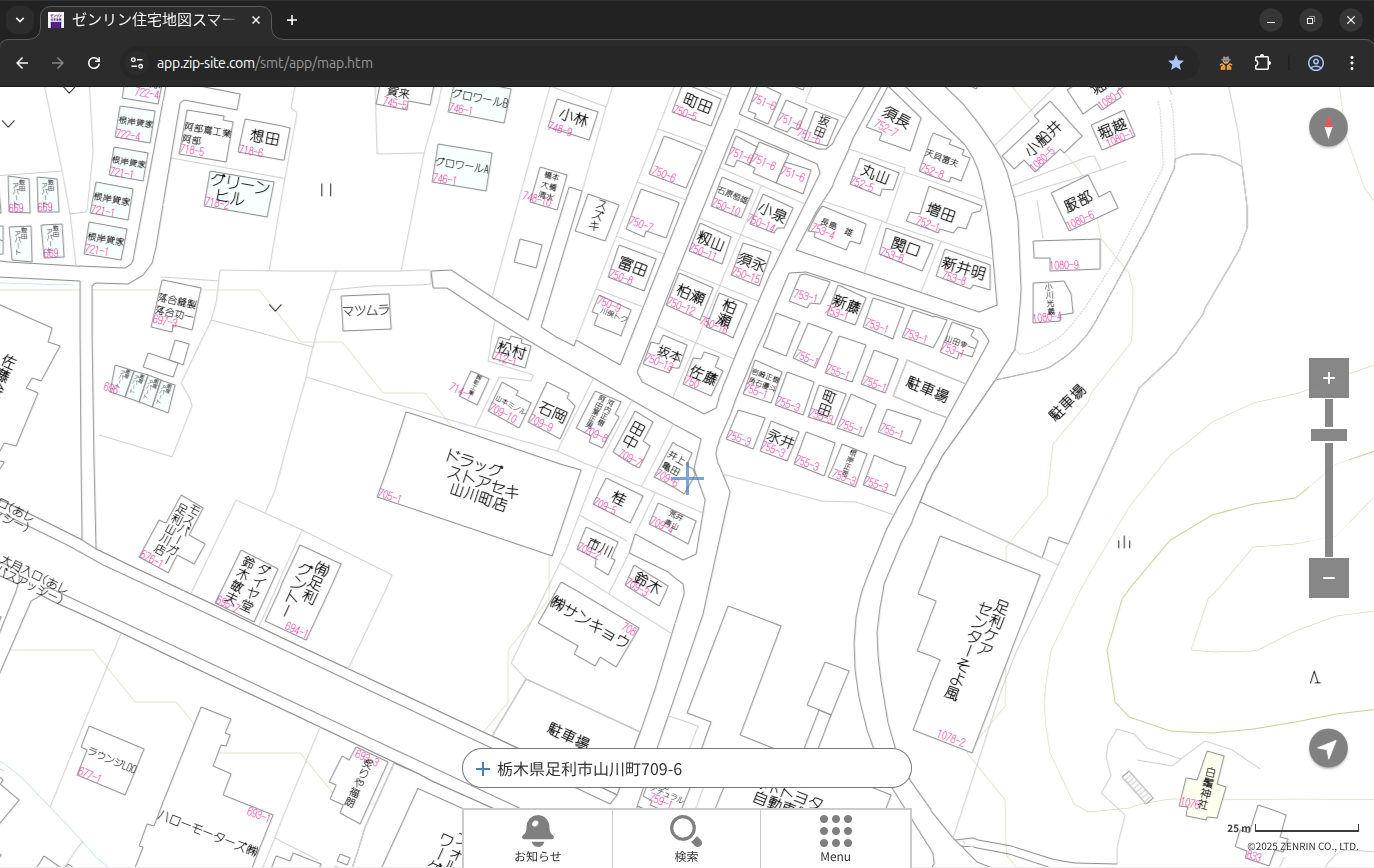Click the 栃木県足利市山川町709-6 address box
Image resolution: width=1374 pixels, height=868 pixels.
point(686,769)
